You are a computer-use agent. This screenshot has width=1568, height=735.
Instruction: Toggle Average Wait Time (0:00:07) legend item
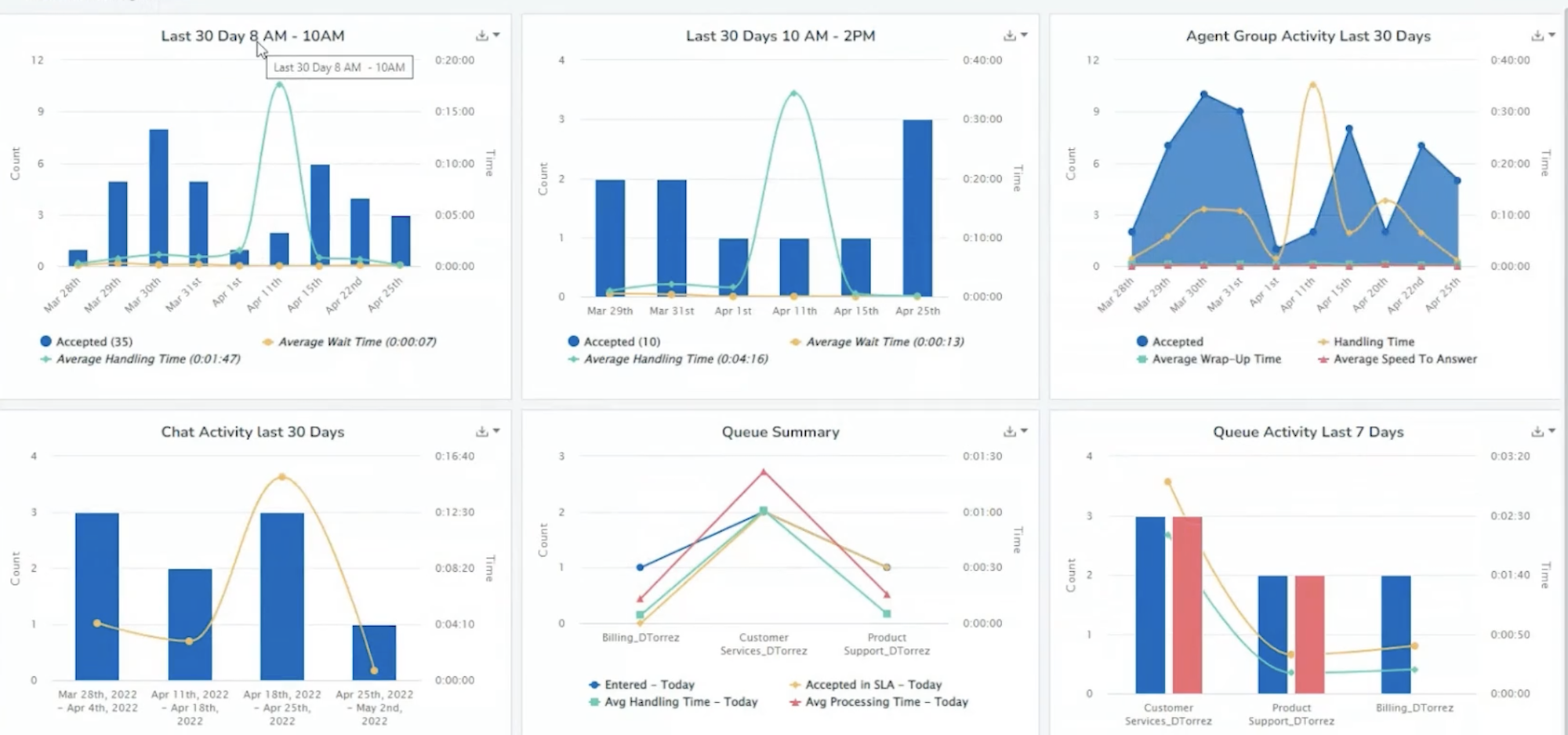[349, 341]
